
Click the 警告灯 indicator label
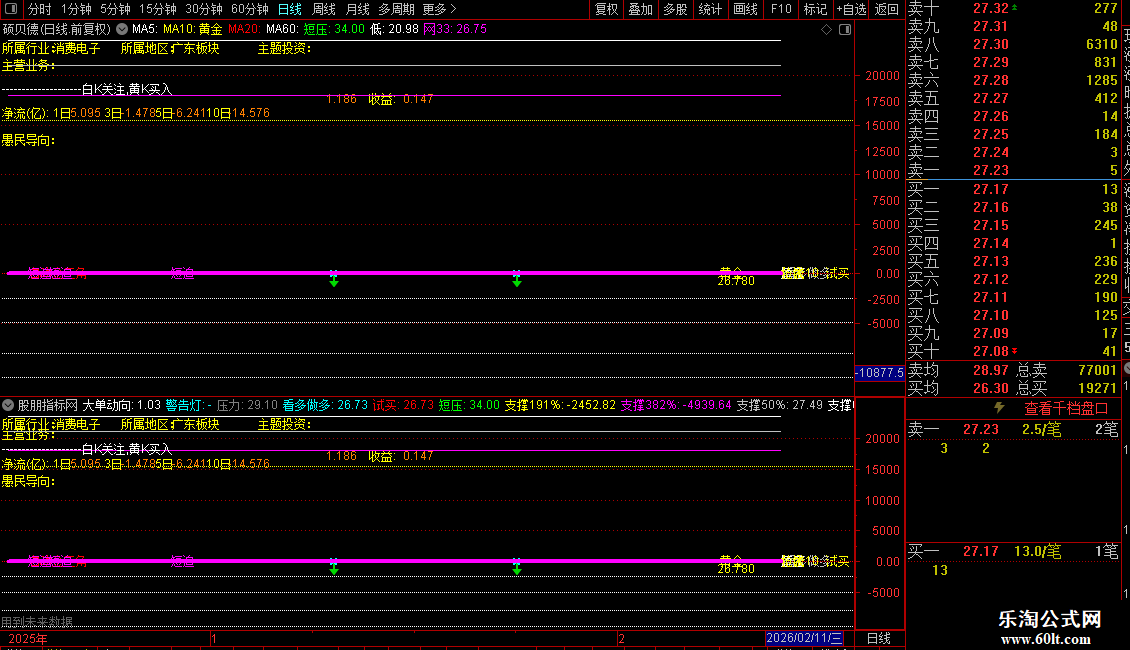click(189, 405)
